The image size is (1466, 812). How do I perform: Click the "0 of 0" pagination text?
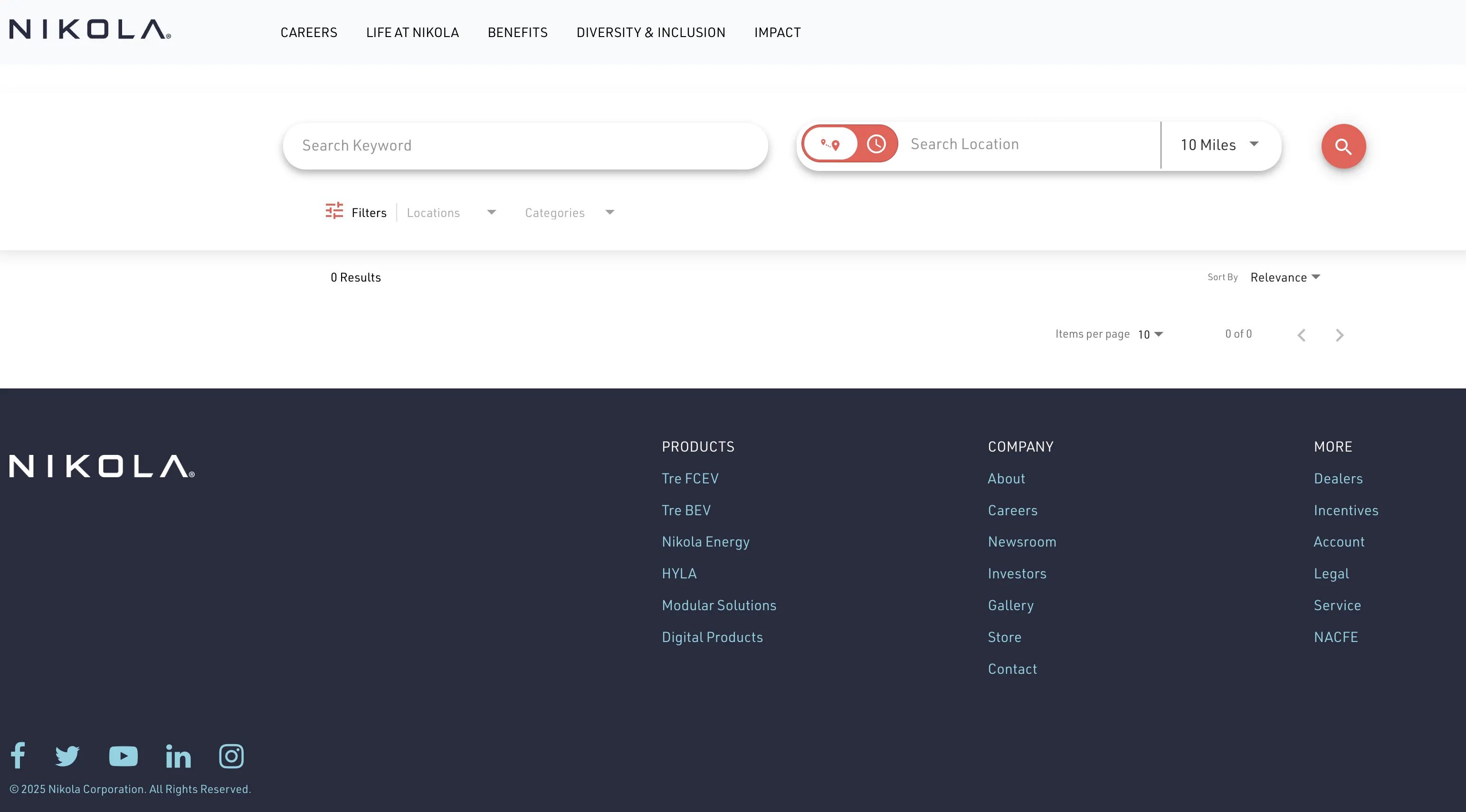point(1238,334)
